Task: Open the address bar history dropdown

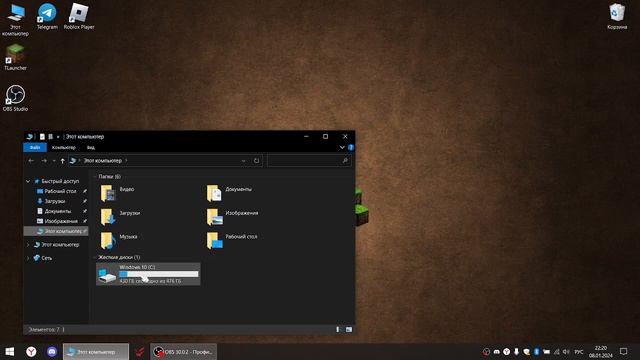Action: point(243,161)
